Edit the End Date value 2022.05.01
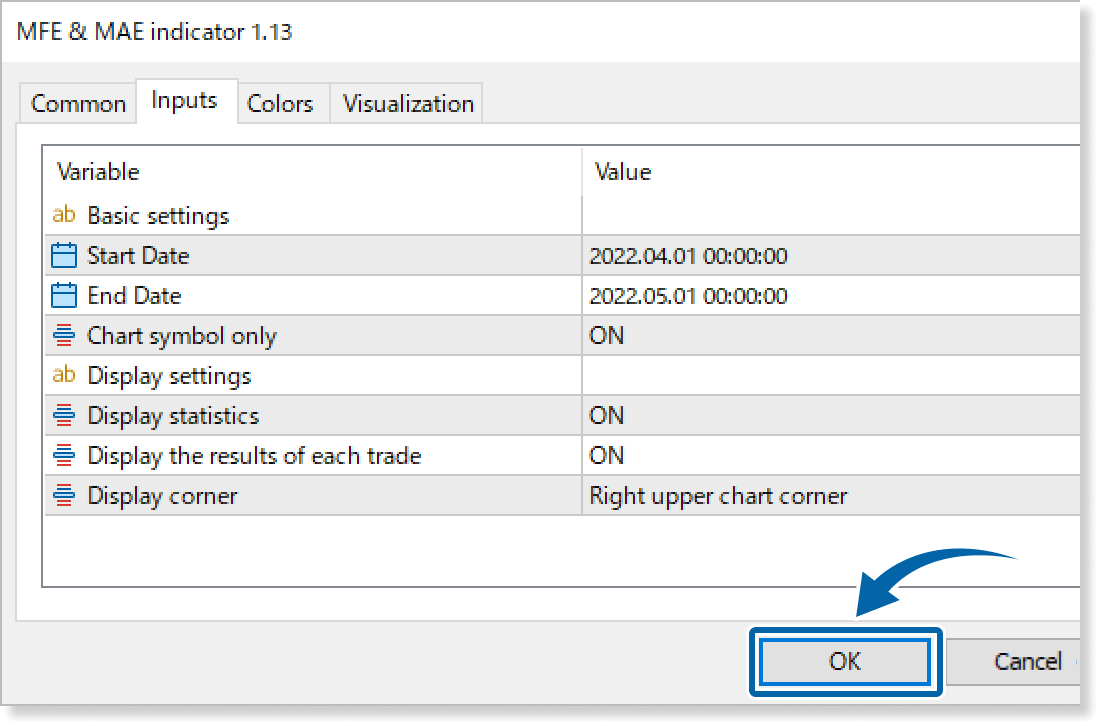Image resolution: width=1100 pixels, height=726 pixels. click(688, 296)
